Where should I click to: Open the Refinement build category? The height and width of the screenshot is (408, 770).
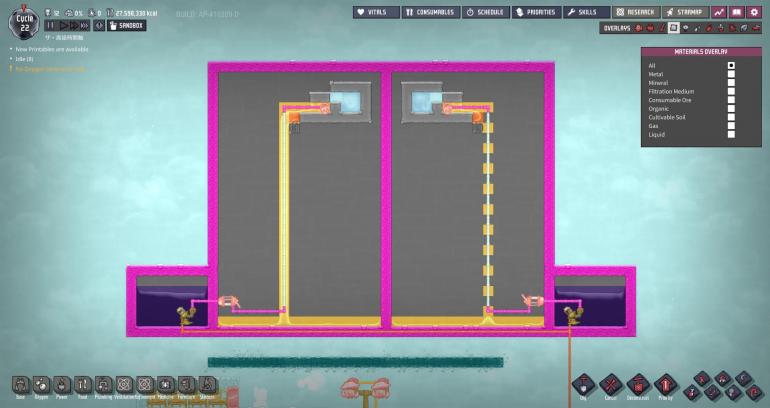coord(145,386)
